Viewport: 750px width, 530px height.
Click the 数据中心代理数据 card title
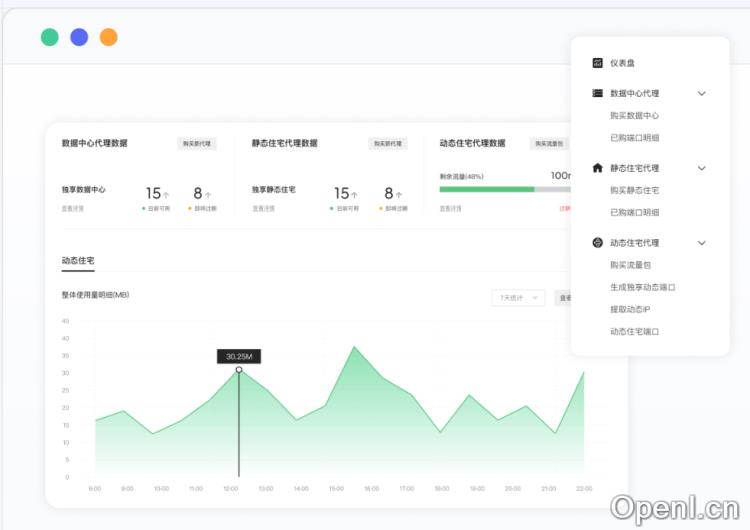click(x=94, y=143)
